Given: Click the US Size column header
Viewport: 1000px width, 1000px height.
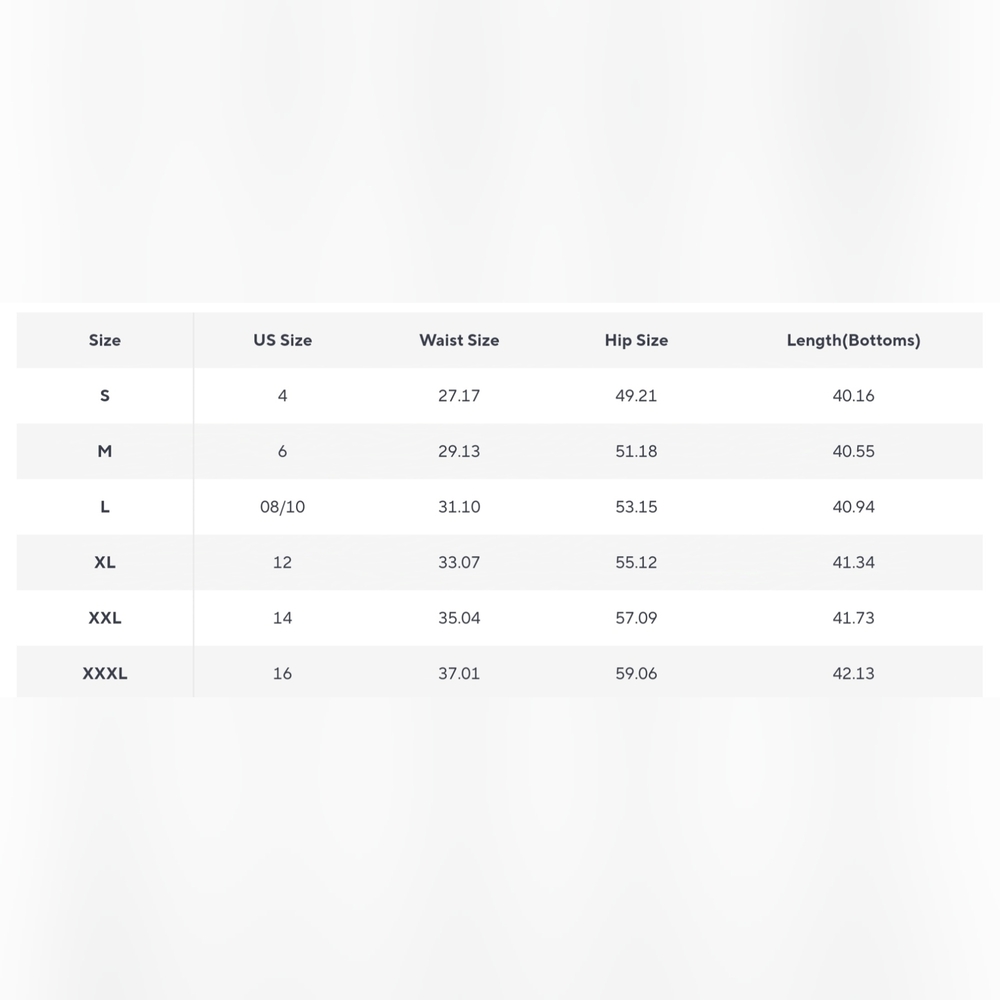Looking at the screenshot, I should tap(283, 341).
